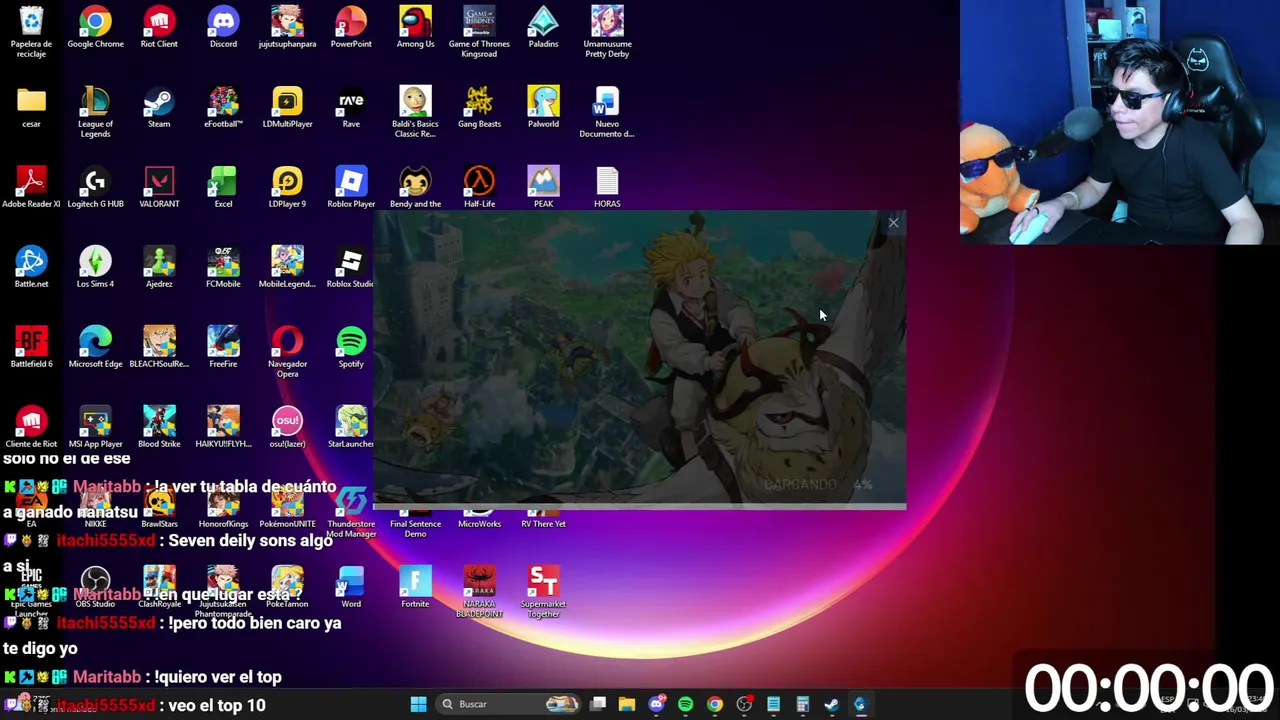The height and width of the screenshot is (720, 1280).
Task: Open Task View on the taskbar
Action: (x=598, y=704)
